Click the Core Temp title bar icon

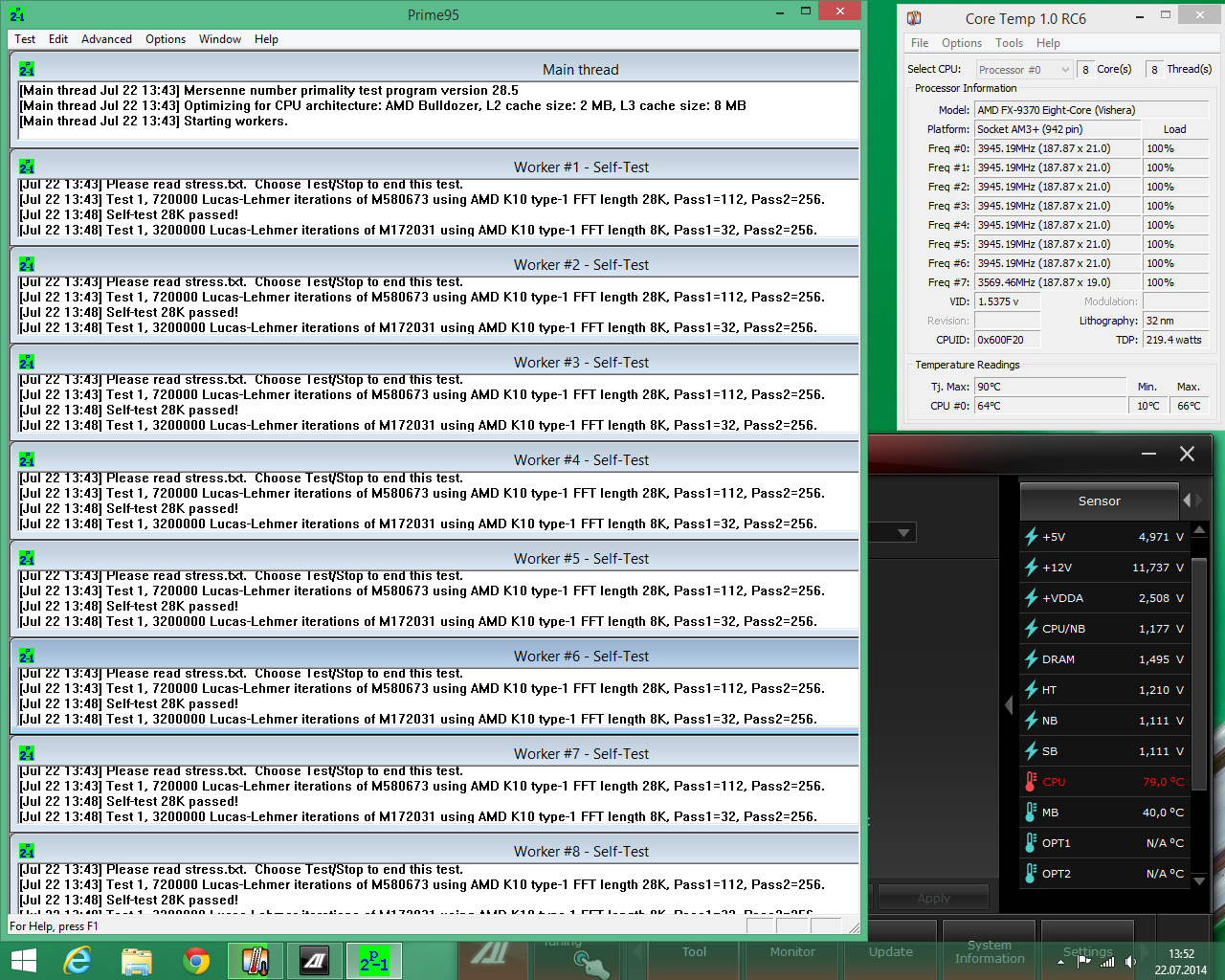click(914, 18)
